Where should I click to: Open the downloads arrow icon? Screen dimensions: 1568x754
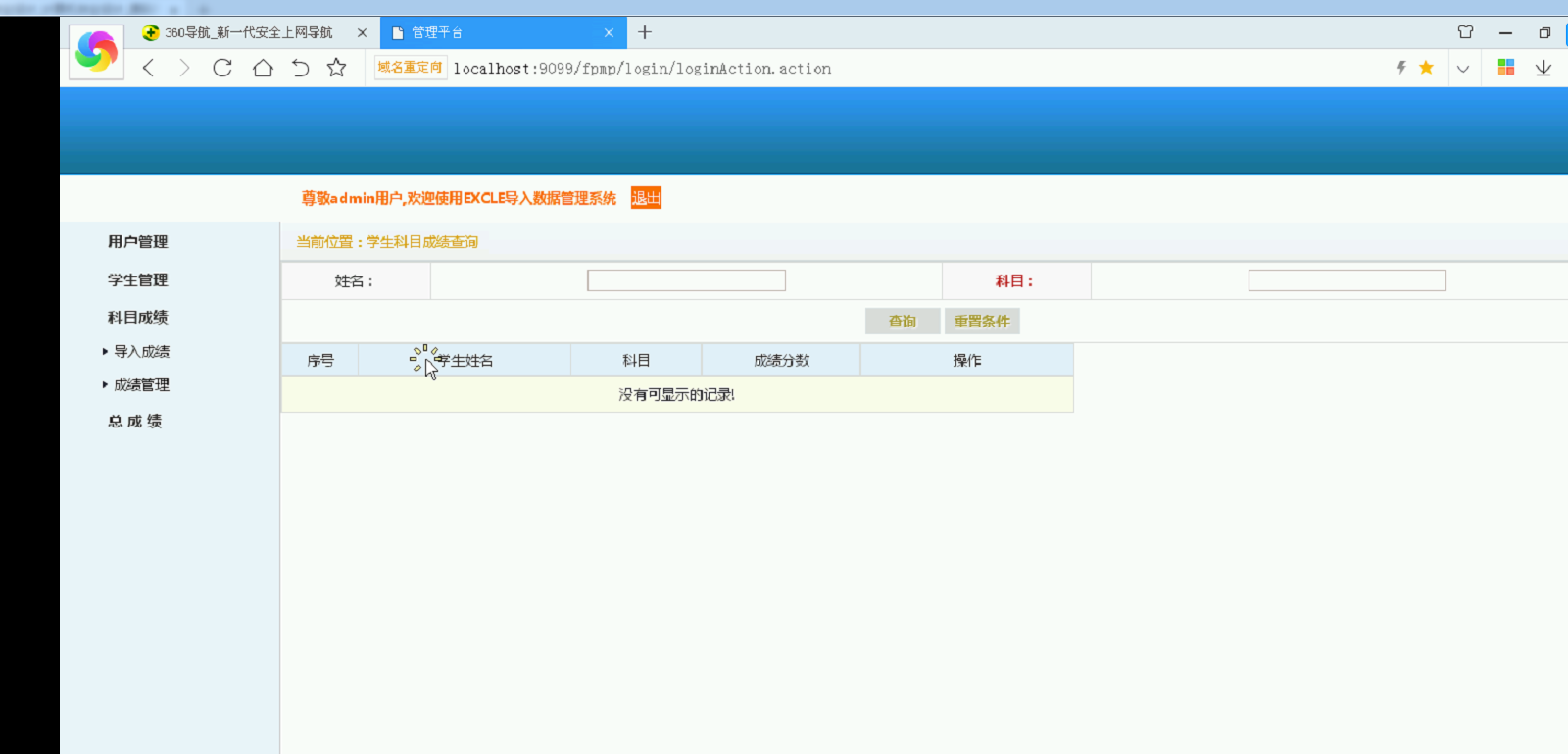pos(1543,68)
